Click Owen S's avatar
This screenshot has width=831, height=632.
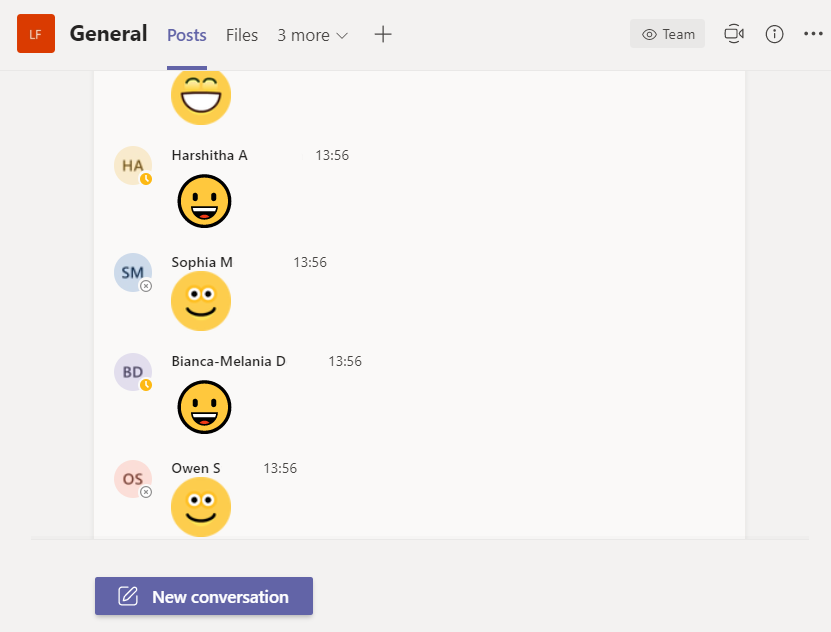(133, 479)
